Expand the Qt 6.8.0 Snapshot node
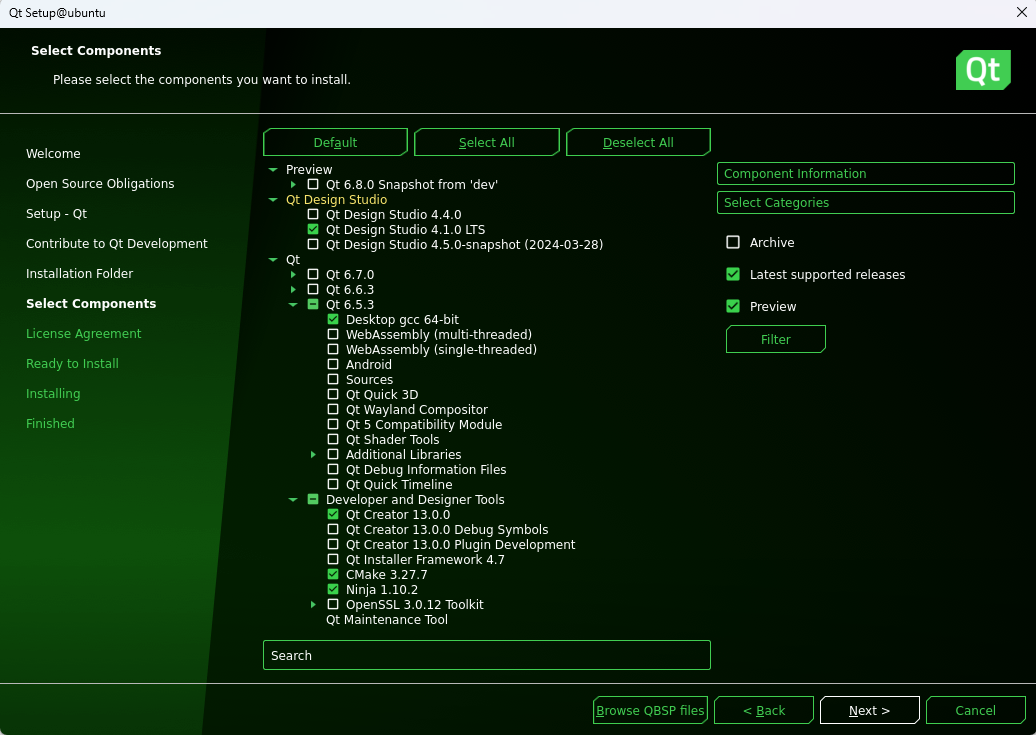The image size is (1036, 735). click(x=293, y=185)
